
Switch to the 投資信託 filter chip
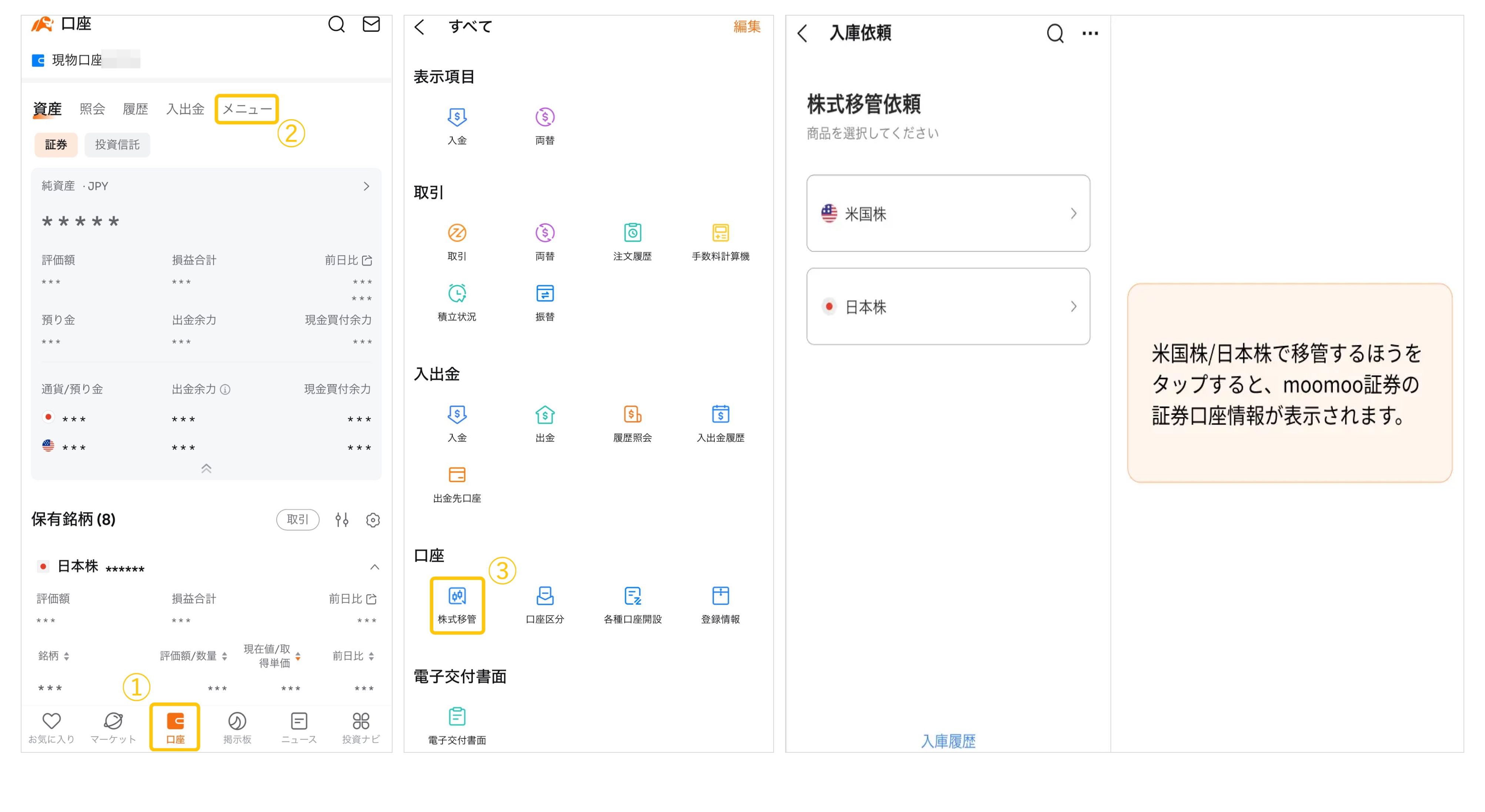click(x=117, y=145)
